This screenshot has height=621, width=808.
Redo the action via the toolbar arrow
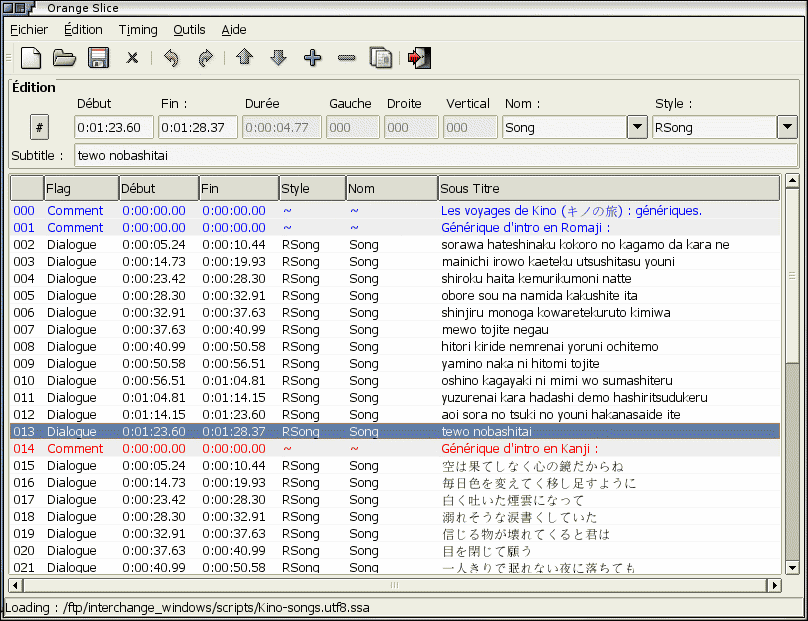point(205,58)
